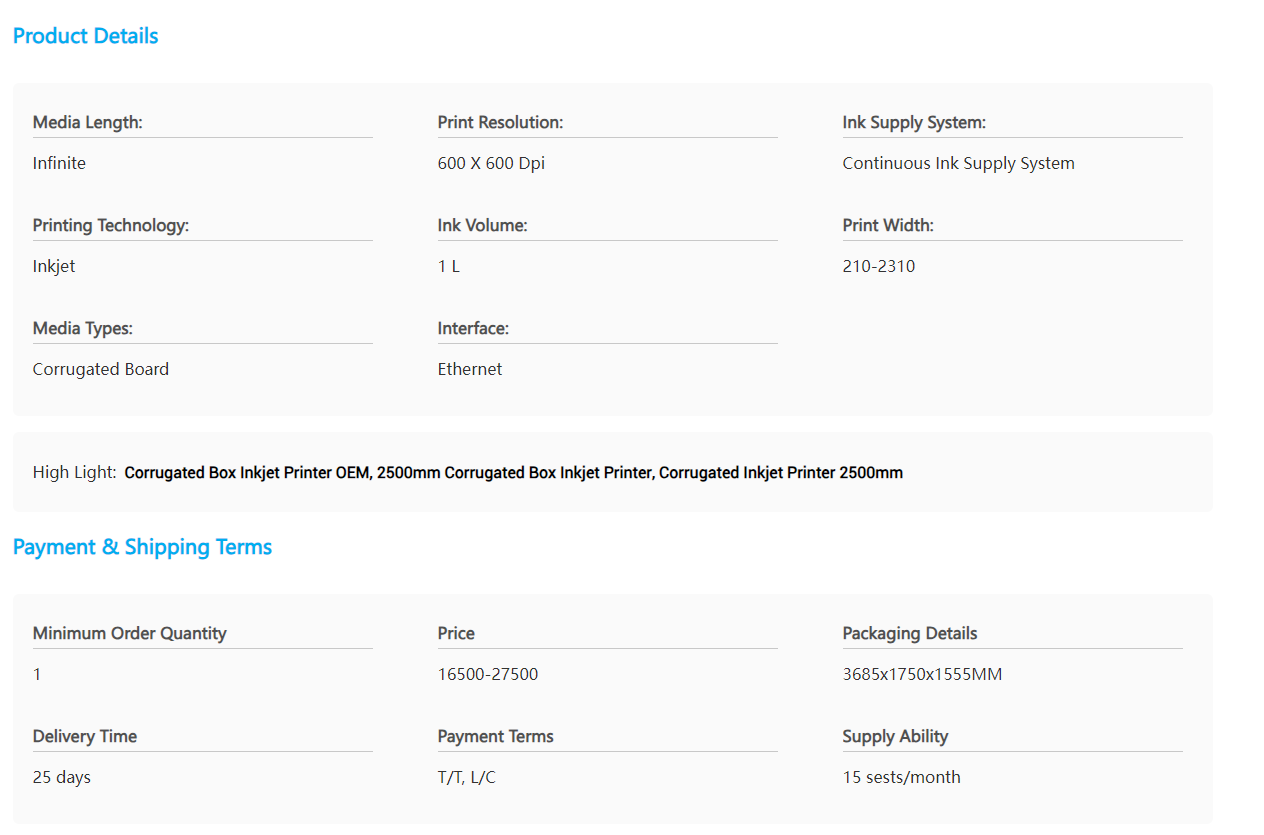Click the Continuous Ink Supply System text

(x=958, y=163)
